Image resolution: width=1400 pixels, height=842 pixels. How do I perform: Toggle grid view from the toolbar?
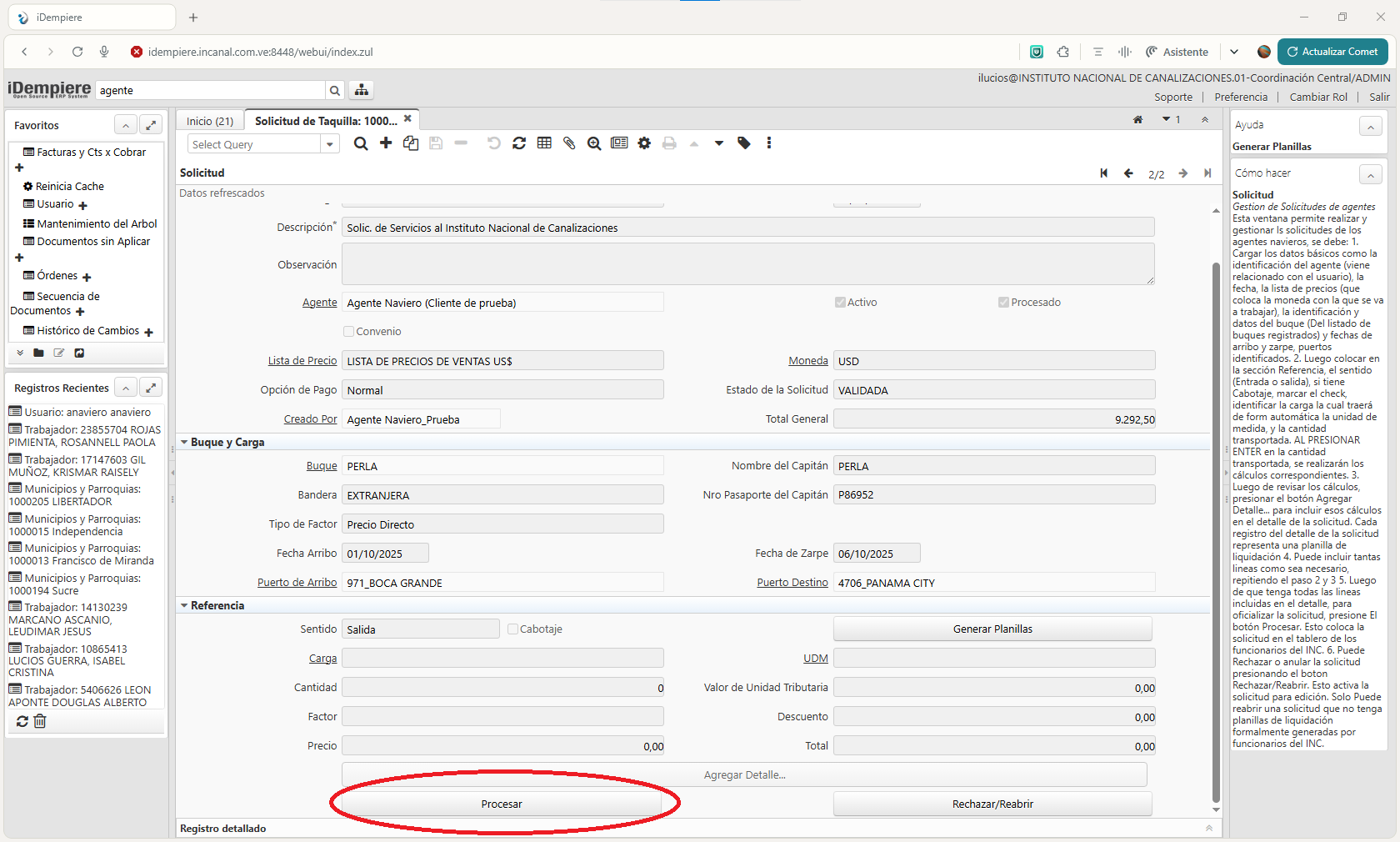(x=544, y=143)
